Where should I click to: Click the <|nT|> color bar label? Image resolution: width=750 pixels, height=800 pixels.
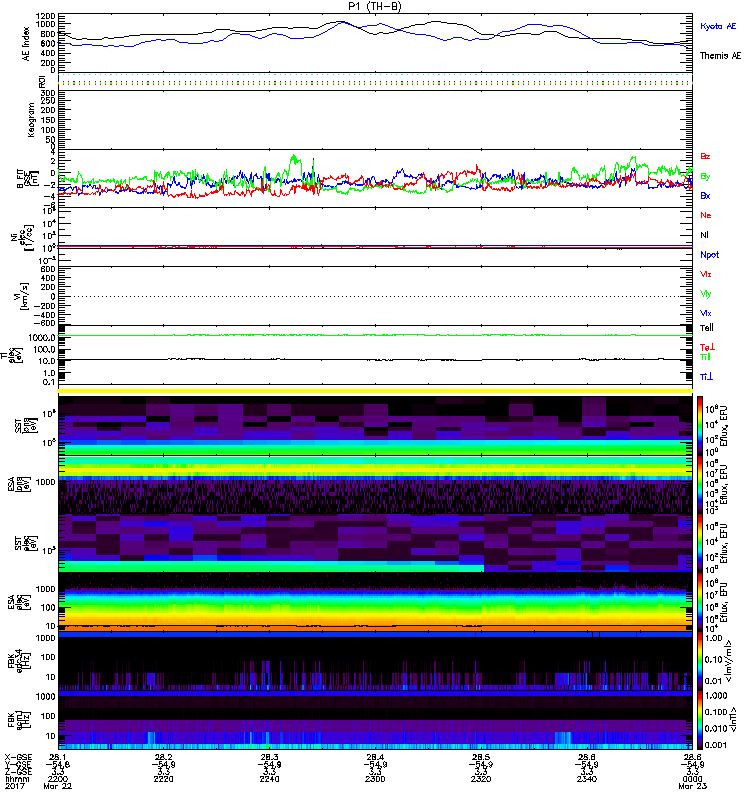click(x=735, y=720)
